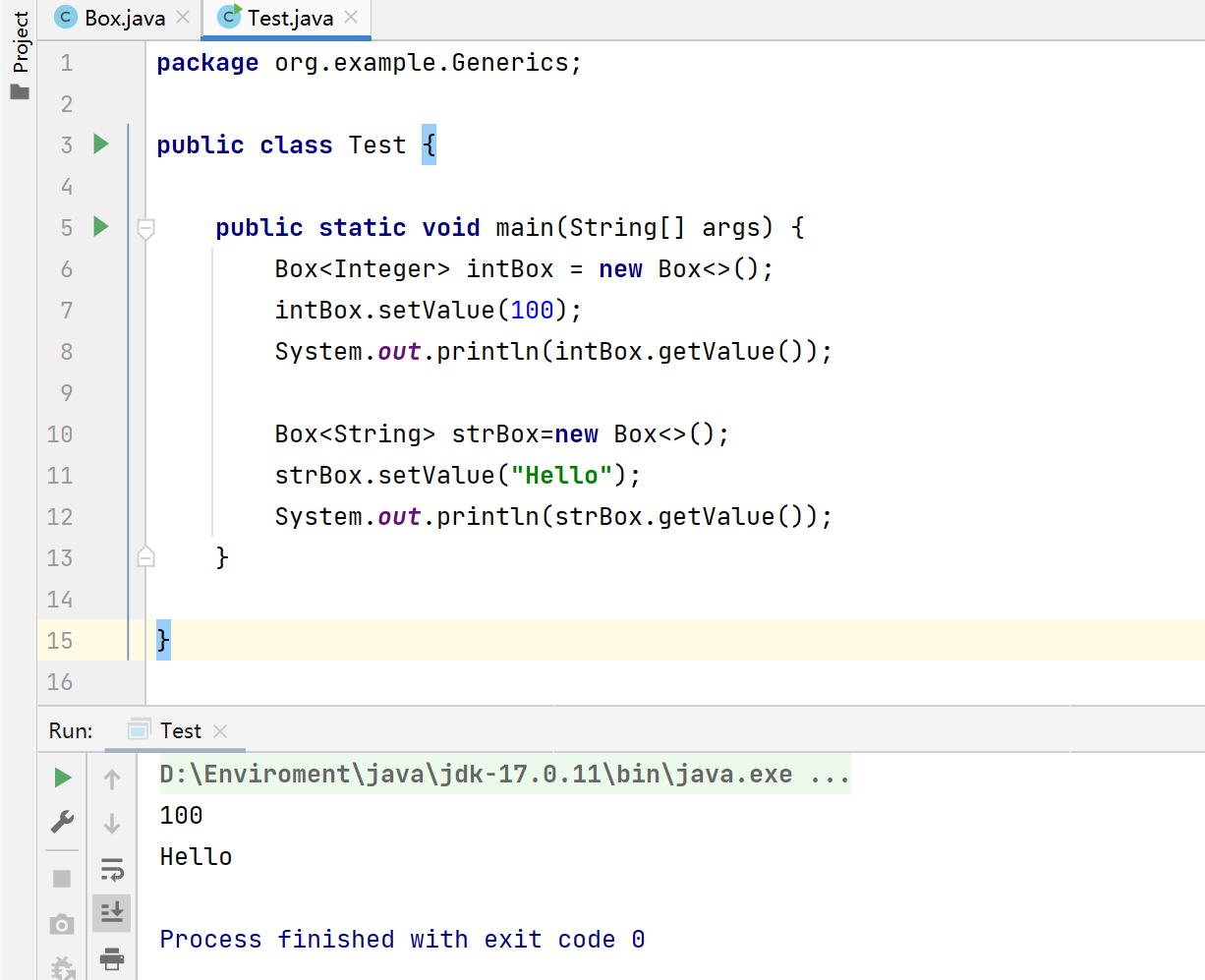Close the Box.java editor tab
This screenshot has height=980, width=1205.
[183, 18]
